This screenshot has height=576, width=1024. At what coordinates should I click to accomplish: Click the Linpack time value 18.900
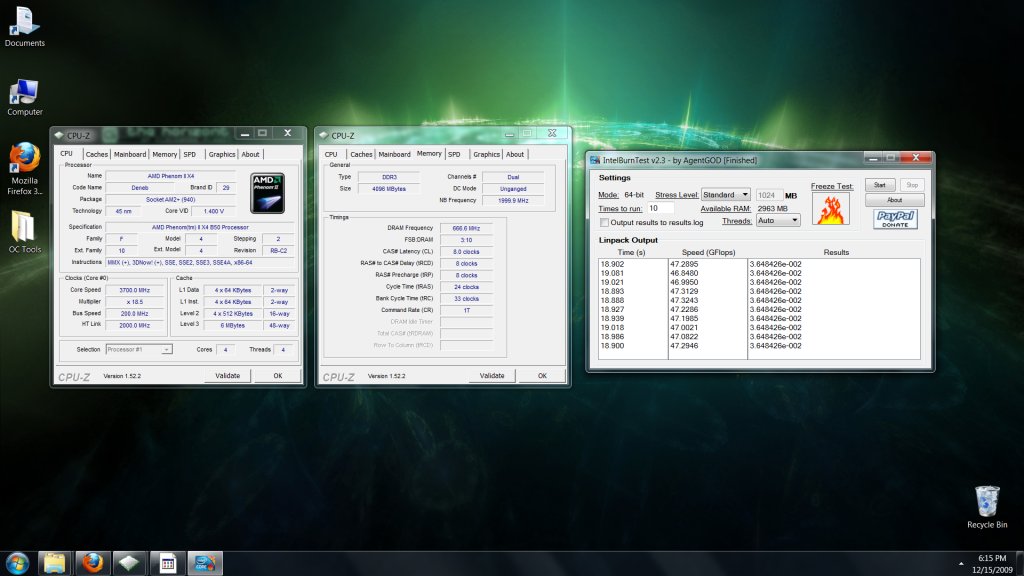pos(612,346)
